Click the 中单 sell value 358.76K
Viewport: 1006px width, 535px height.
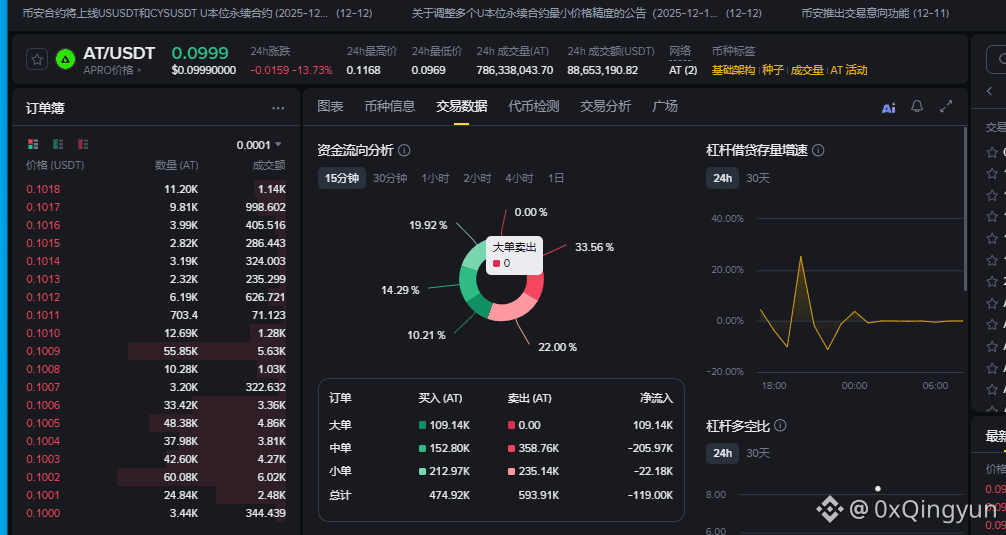[539, 448]
